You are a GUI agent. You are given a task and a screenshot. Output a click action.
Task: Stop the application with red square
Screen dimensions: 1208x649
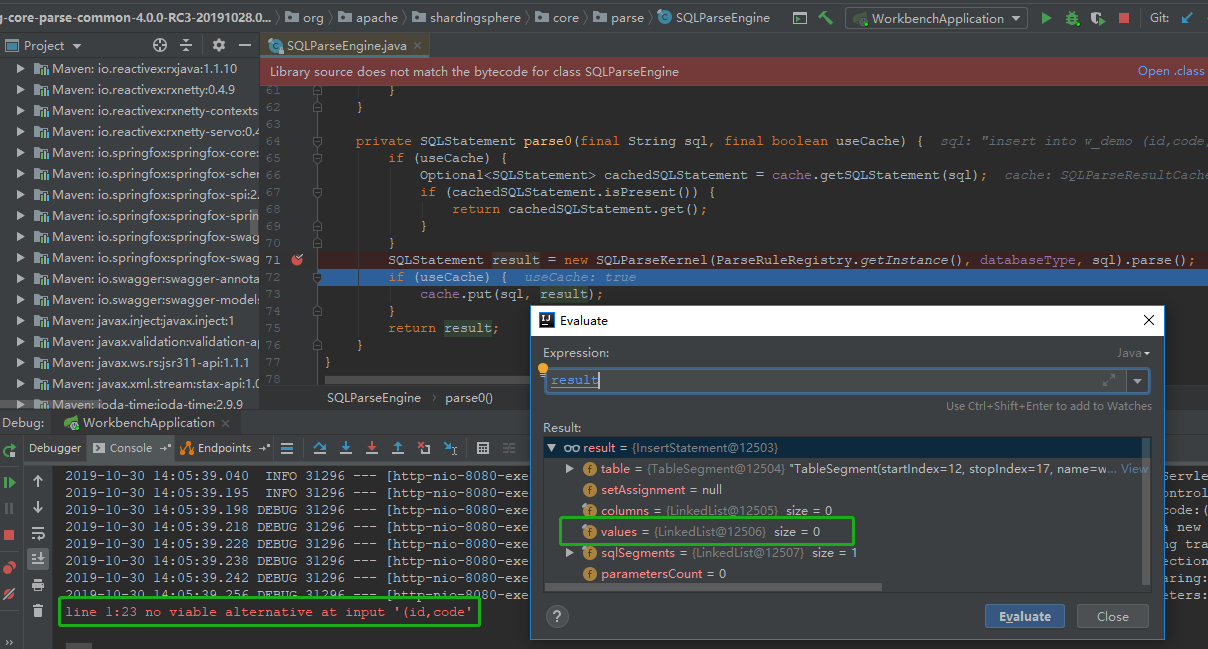1124,18
